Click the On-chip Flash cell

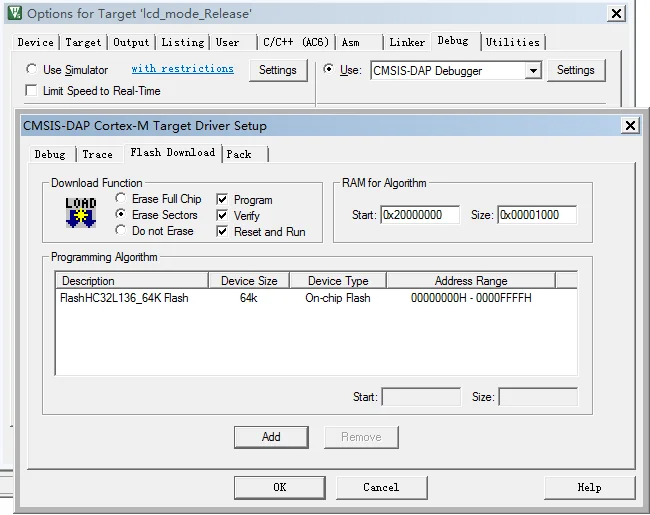coord(337,298)
